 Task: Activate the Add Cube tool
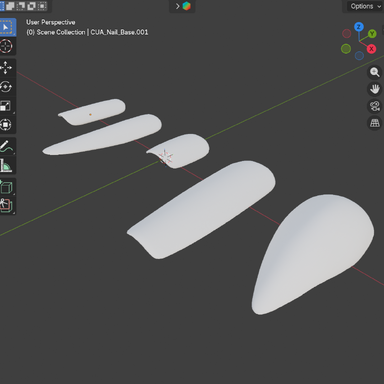click(7, 187)
